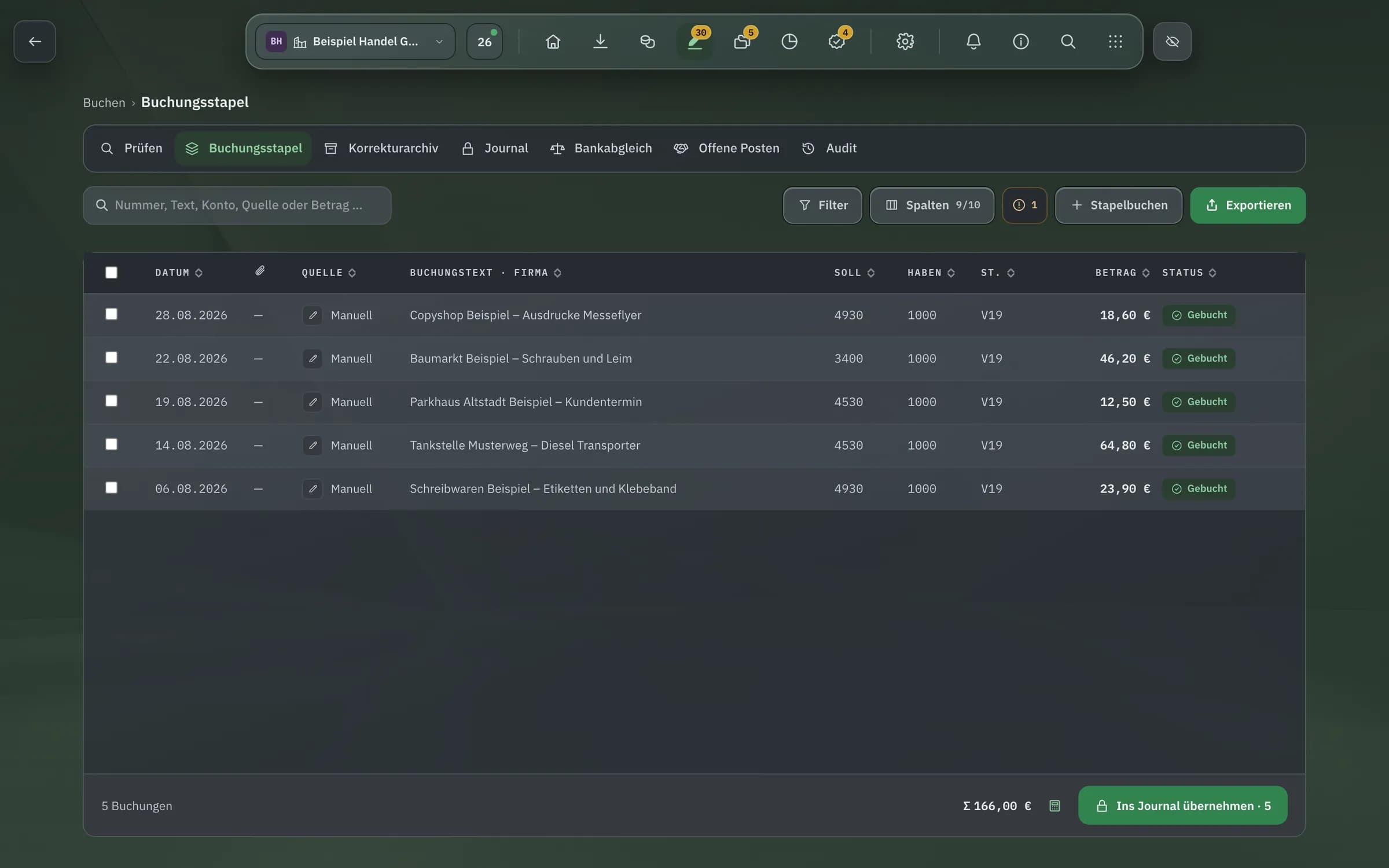The height and width of the screenshot is (868, 1389).
Task: Open the Filter options
Action: pos(822,205)
